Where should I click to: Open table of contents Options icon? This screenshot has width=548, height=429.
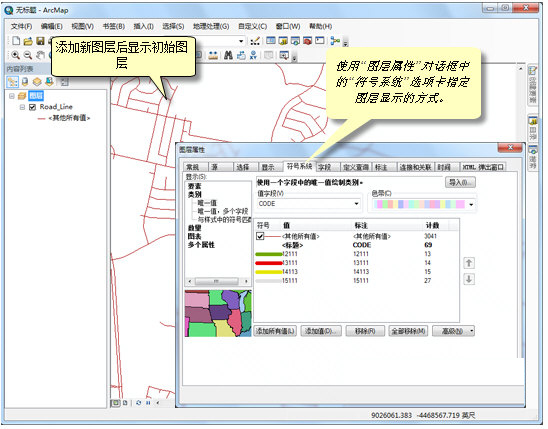point(64,82)
